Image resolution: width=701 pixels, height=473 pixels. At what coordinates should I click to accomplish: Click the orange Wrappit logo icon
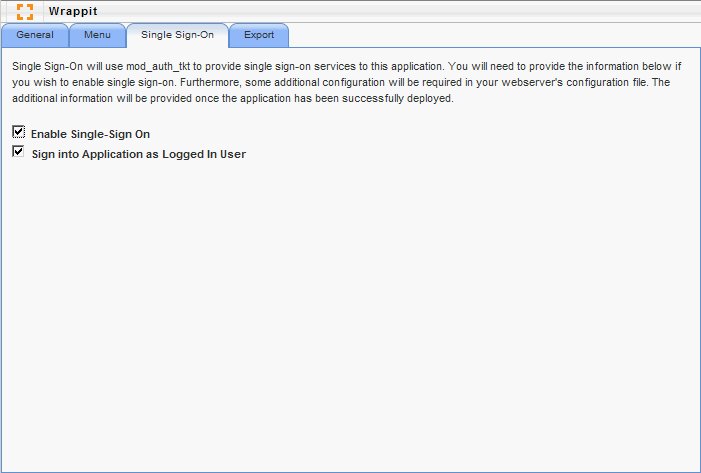click(25, 11)
